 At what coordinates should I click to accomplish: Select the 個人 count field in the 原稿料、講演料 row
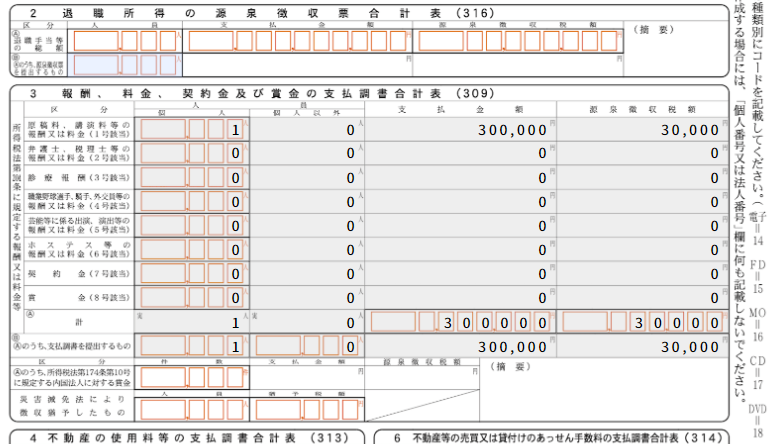click(192, 130)
